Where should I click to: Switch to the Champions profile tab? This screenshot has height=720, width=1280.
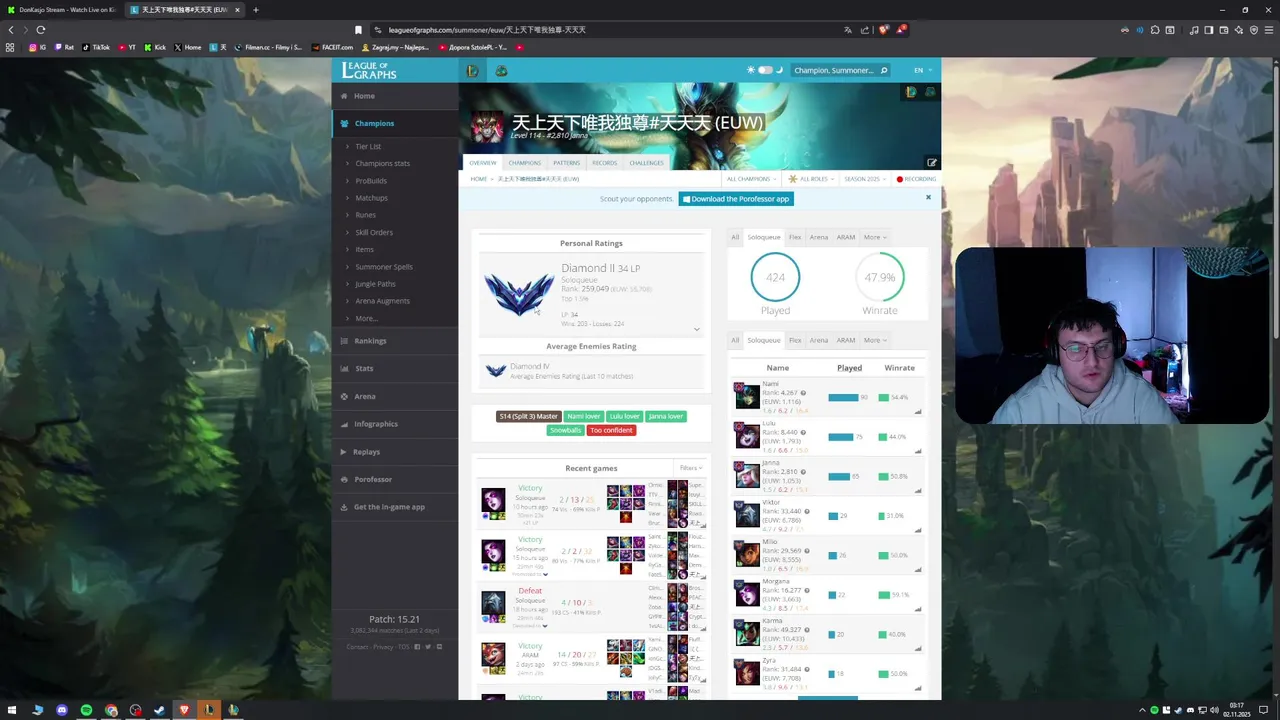pyautogui.click(x=524, y=163)
